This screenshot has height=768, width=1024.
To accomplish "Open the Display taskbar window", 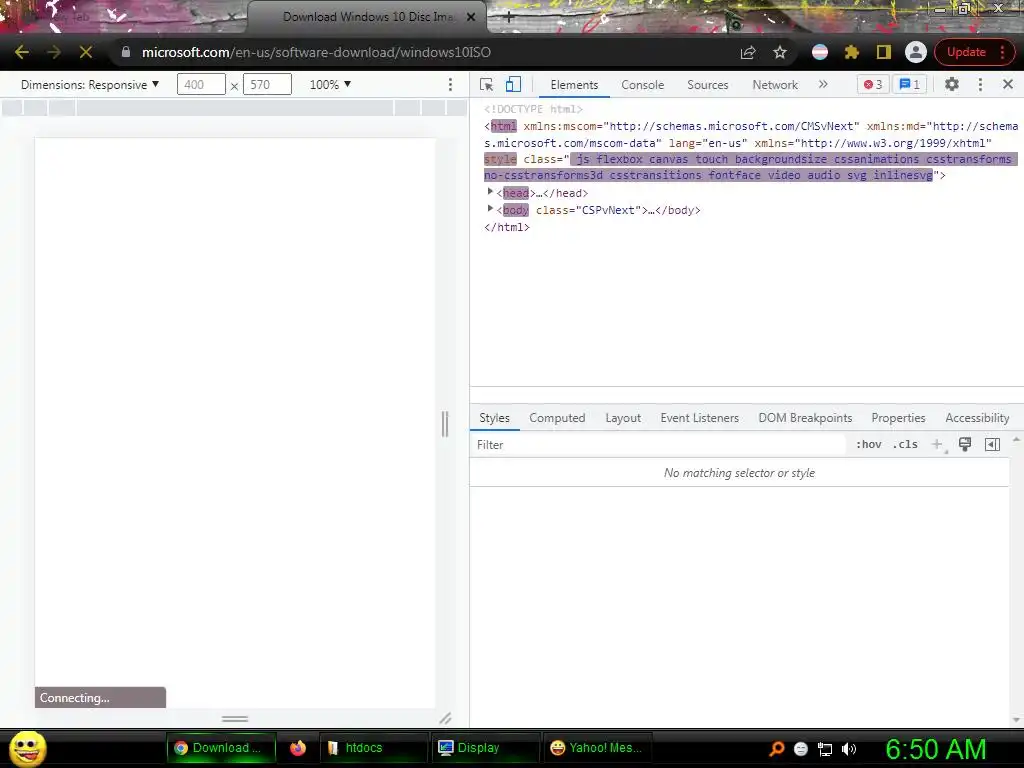I will tap(485, 748).
